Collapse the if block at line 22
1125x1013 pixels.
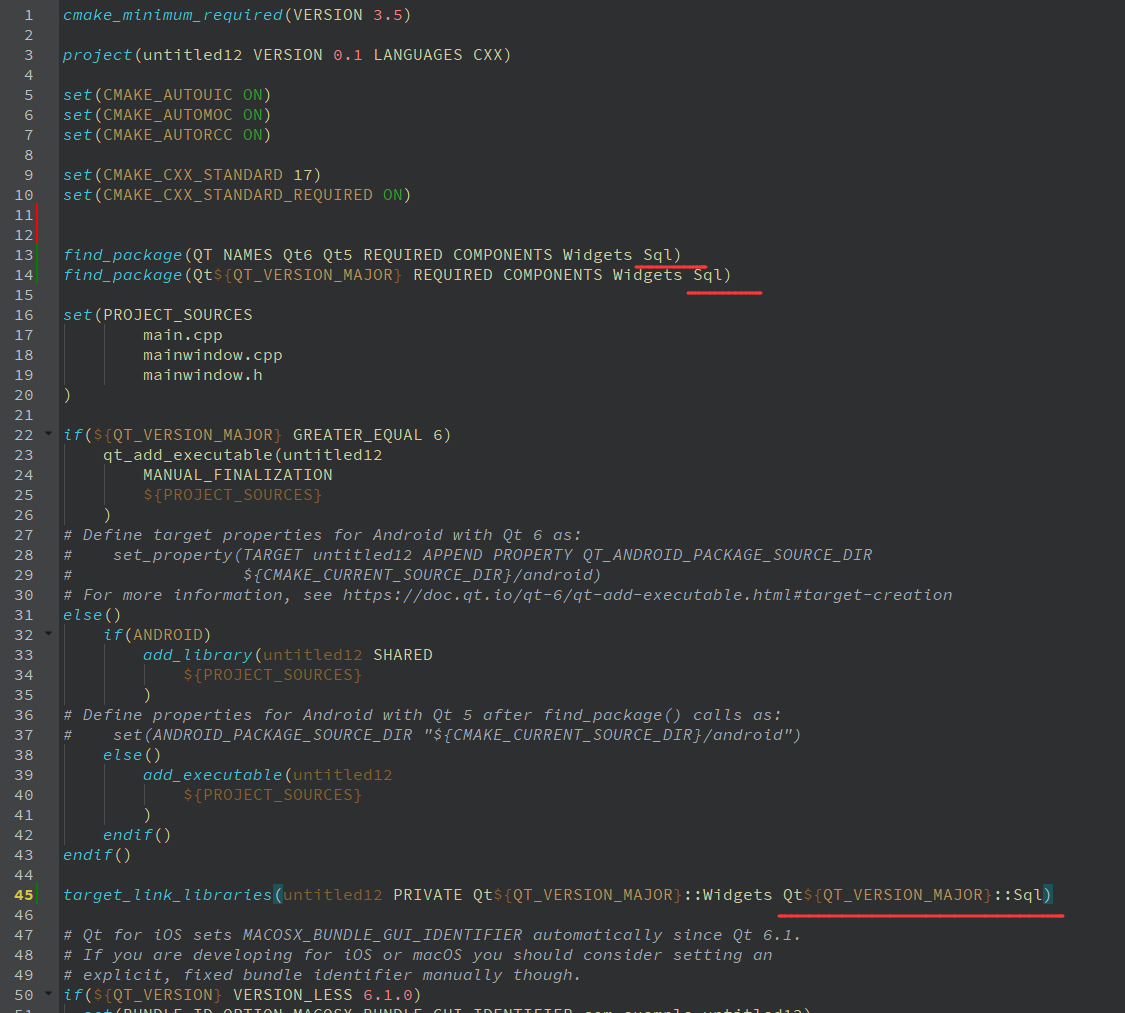tap(46, 434)
